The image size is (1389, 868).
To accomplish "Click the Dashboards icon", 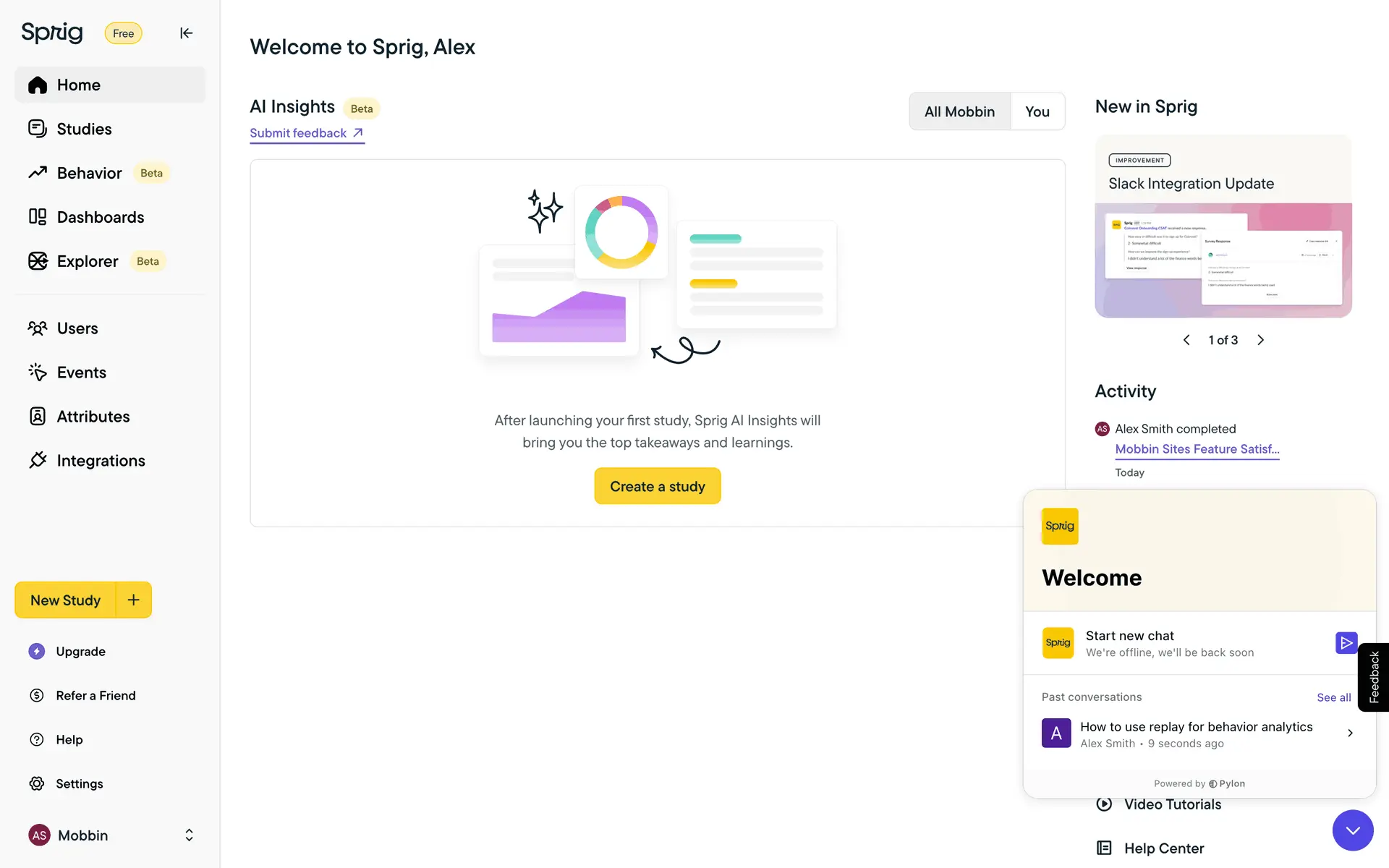I will [38, 217].
